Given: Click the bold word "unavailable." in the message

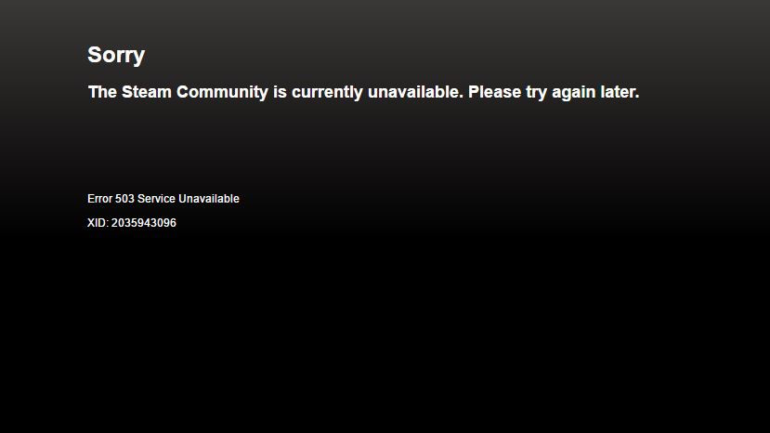Looking at the screenshot, I should coord(415,92).
